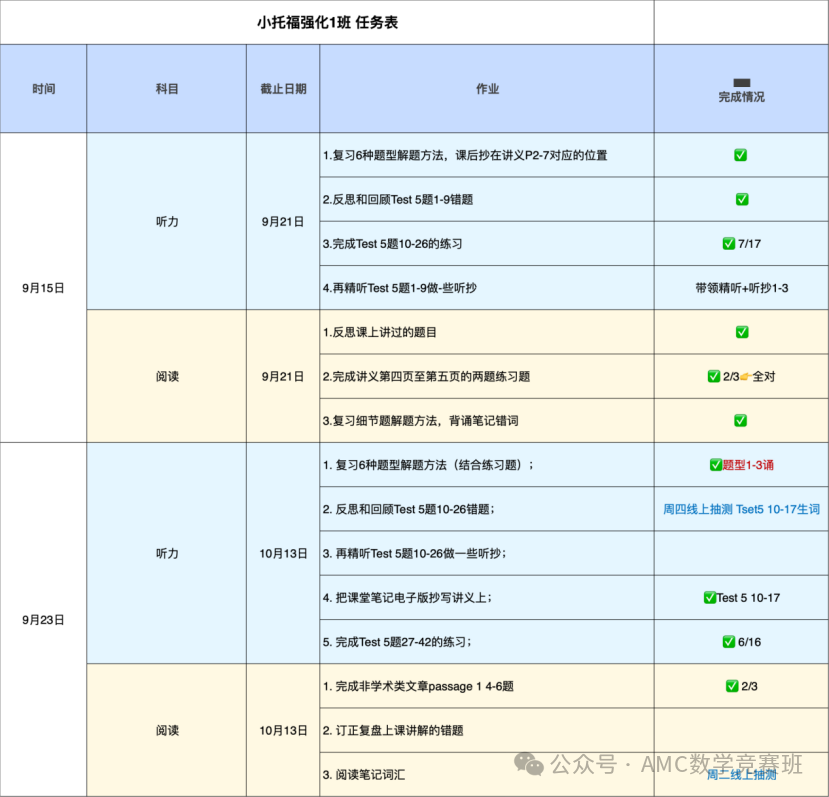Click the green checkmark for 反思和回顾Test 5题1-9错题

pyautogui.click(x=742, y=199)
